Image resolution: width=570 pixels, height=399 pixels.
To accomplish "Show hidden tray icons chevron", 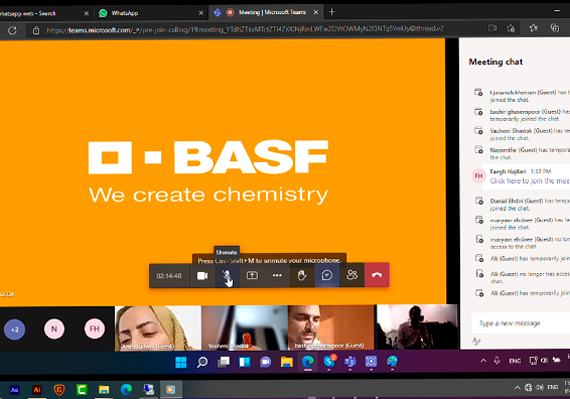I will click(x=483, y=360).
